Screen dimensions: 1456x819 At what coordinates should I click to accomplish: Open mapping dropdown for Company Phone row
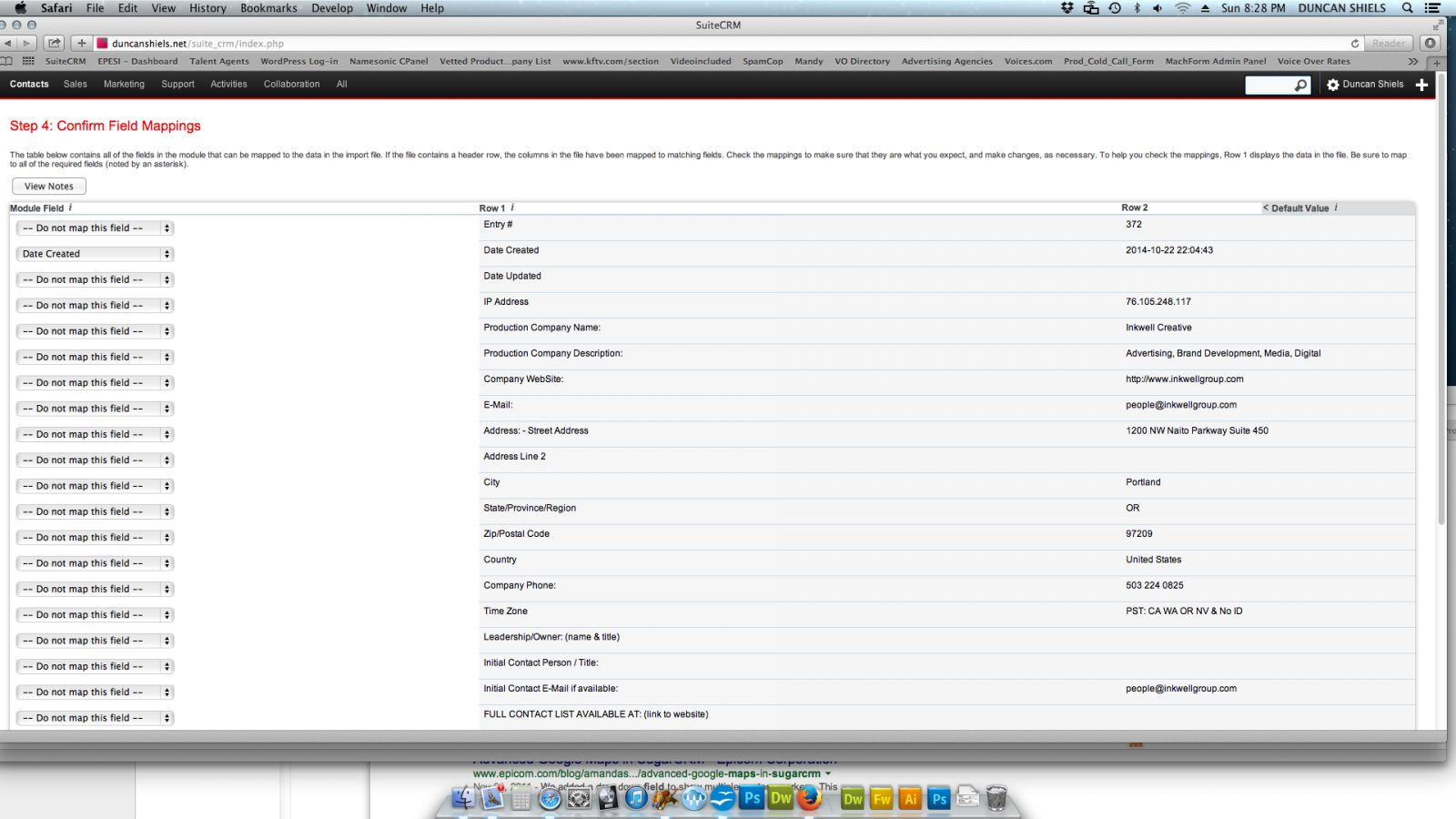pos(95,589)
